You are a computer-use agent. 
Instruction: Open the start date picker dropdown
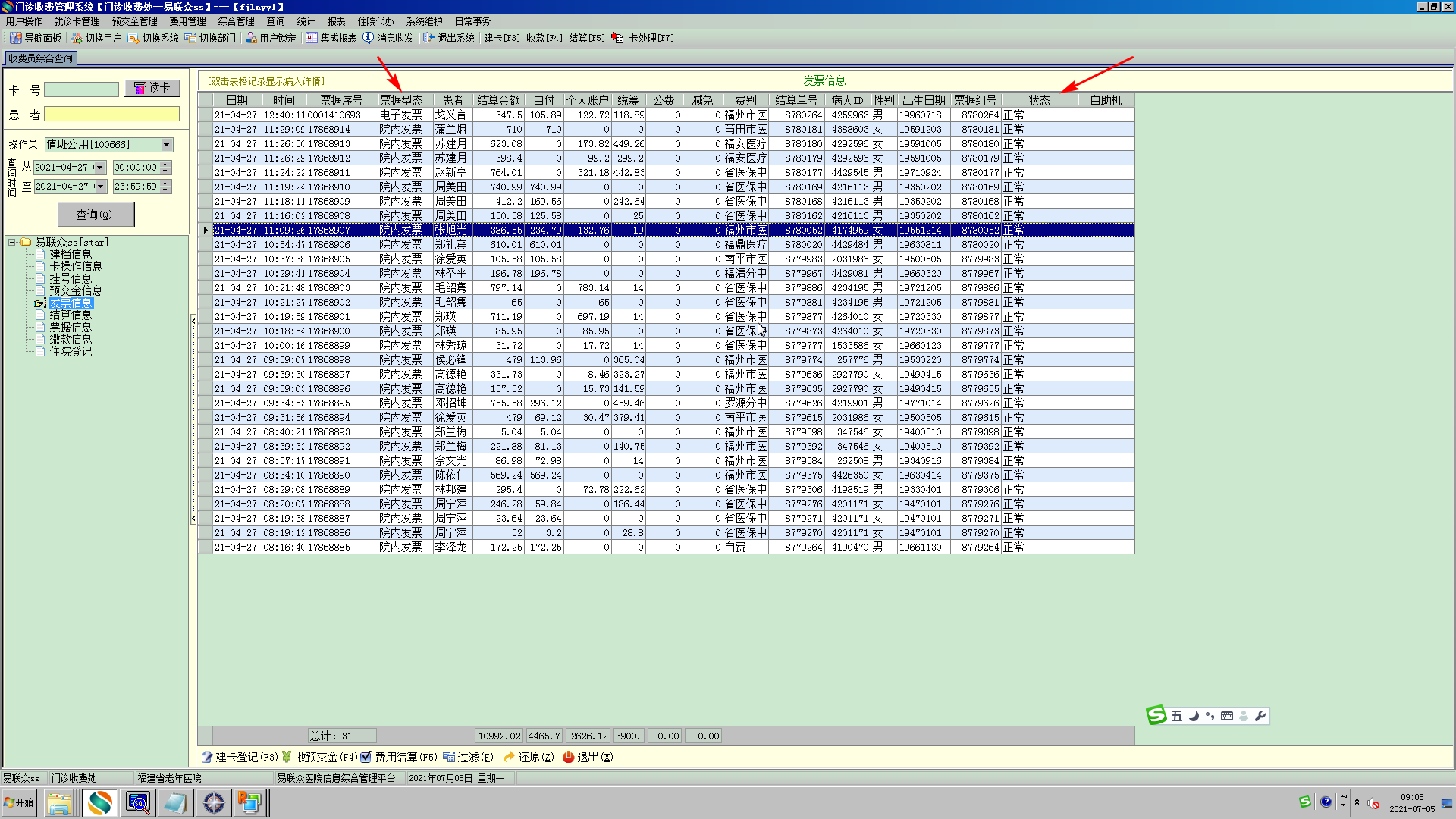(100, 168)
